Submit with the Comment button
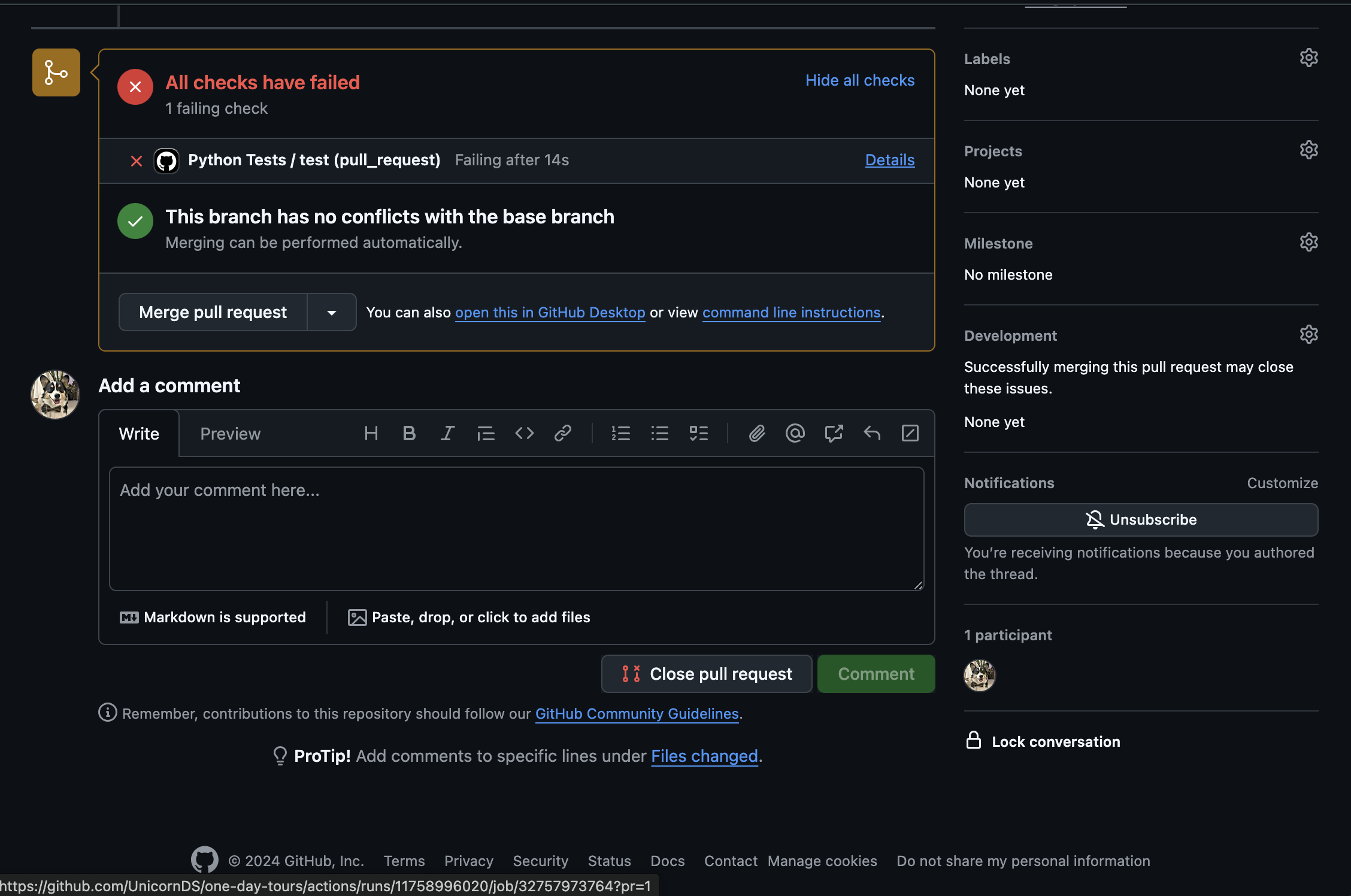The image size is (1351, 896). tap(876, 674)
